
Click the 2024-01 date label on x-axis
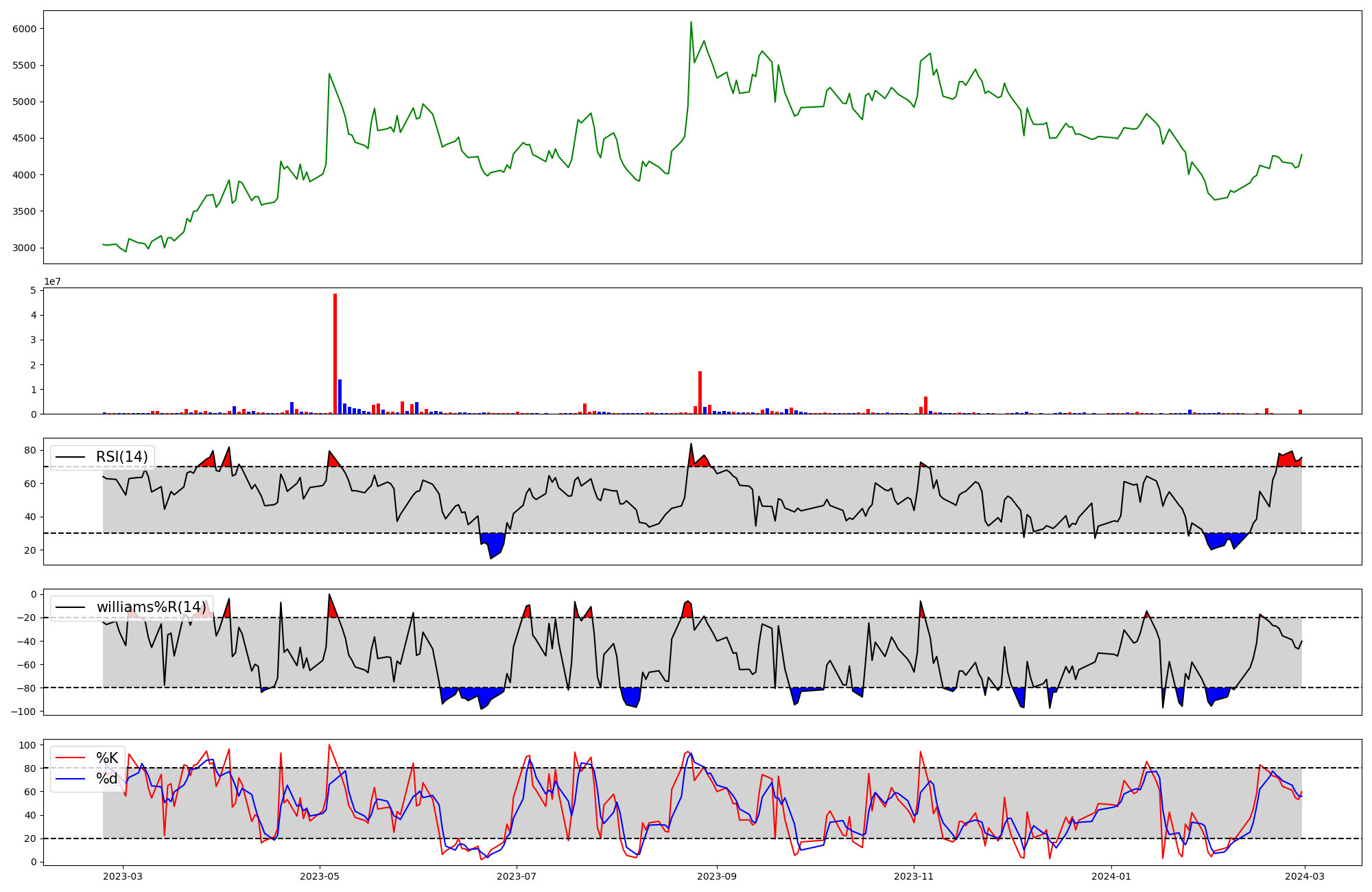pos(1111,876)
